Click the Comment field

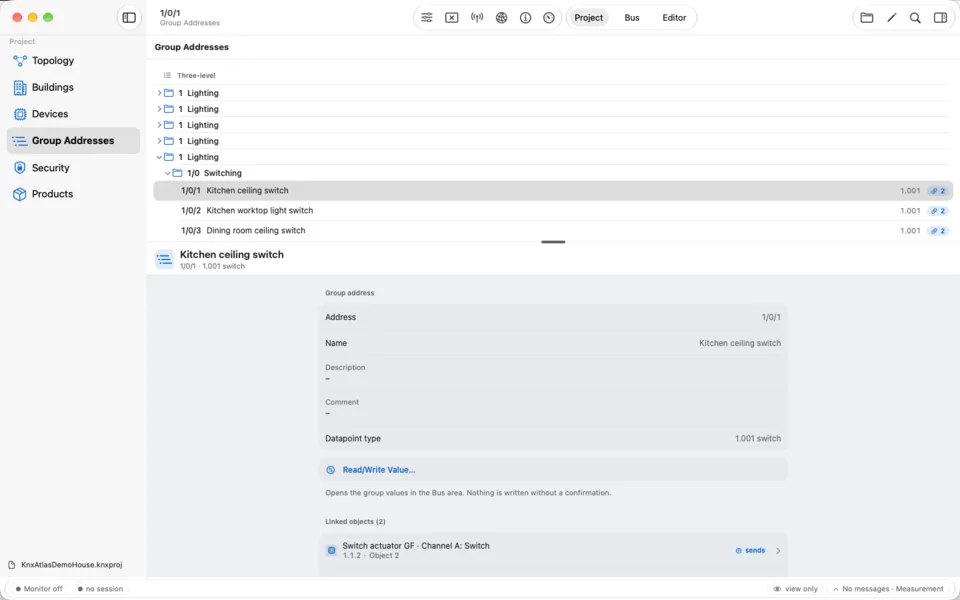pos(553,408)
